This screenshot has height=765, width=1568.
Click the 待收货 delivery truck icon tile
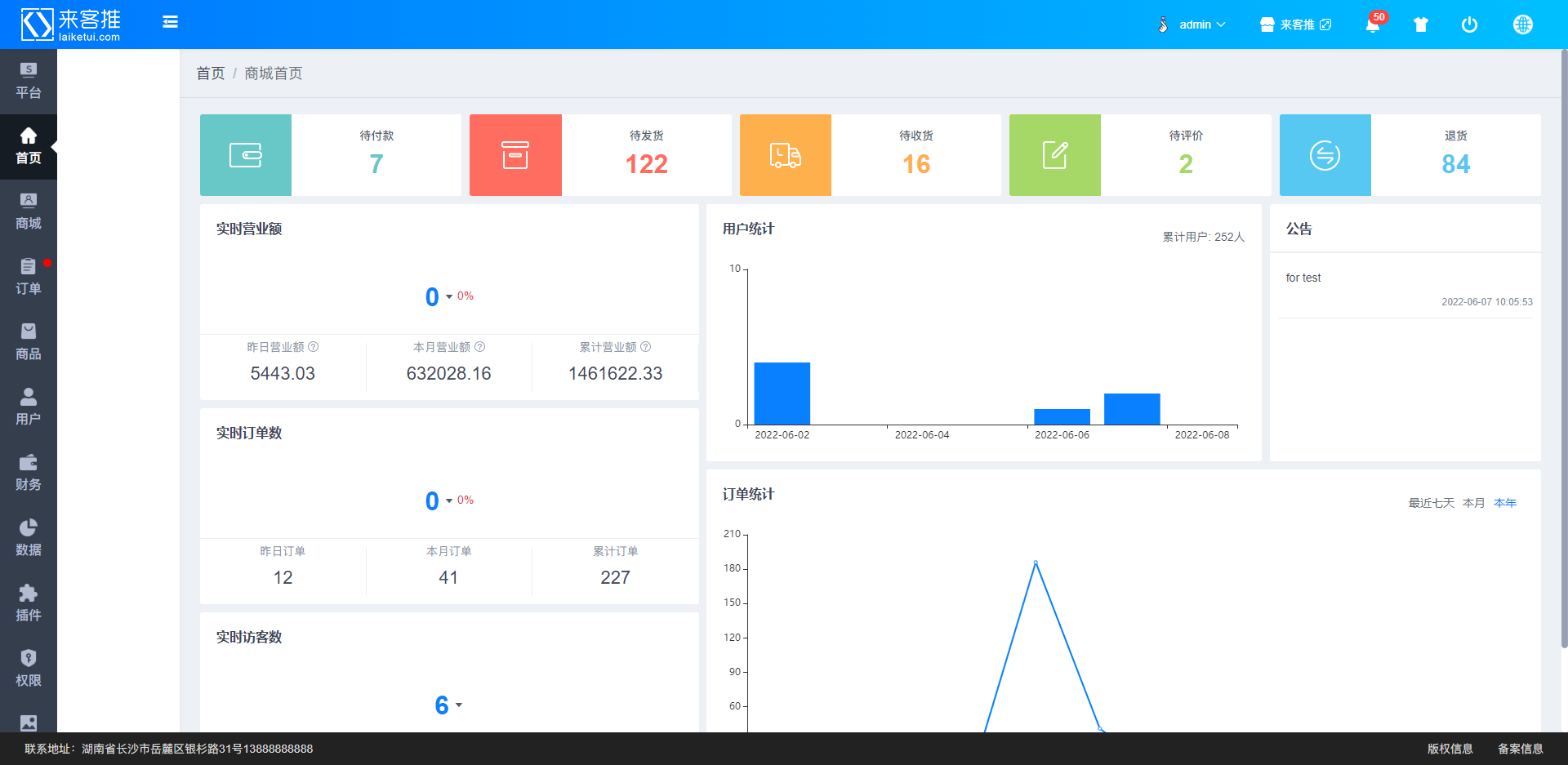tap(786, 155)
